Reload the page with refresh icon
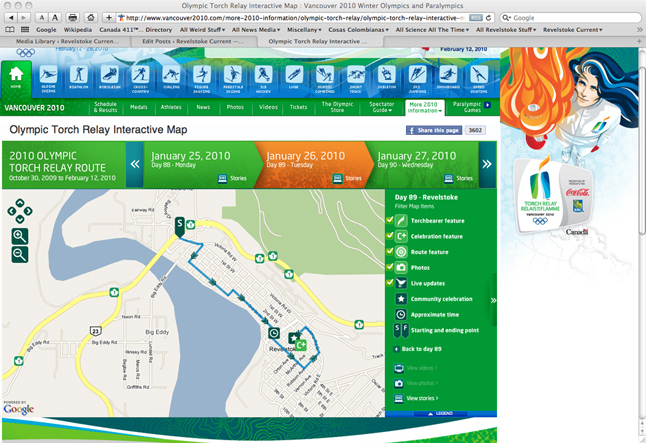The image size is (646, 443). tap(488, 18)
